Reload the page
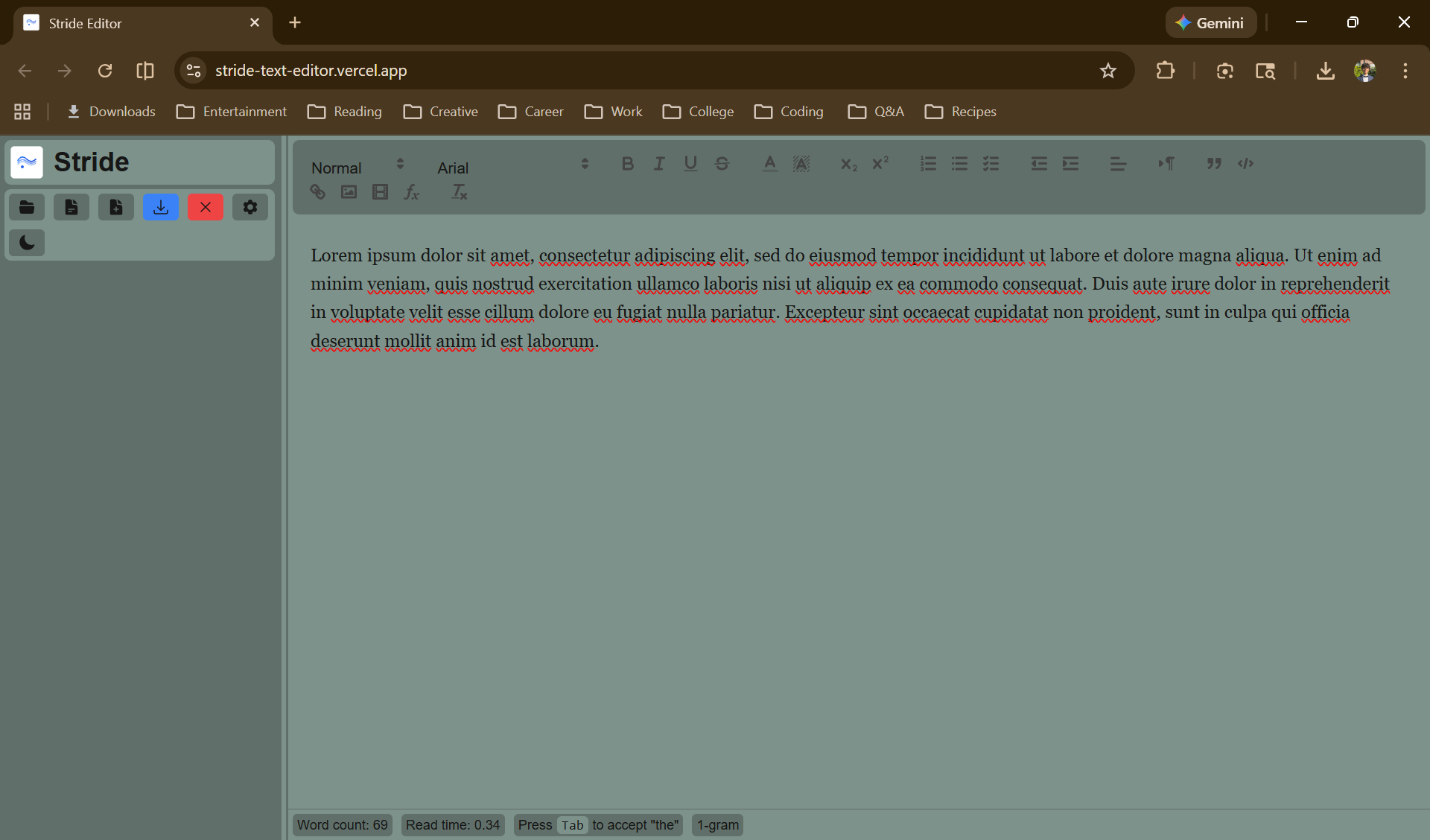 pos(105,71)
